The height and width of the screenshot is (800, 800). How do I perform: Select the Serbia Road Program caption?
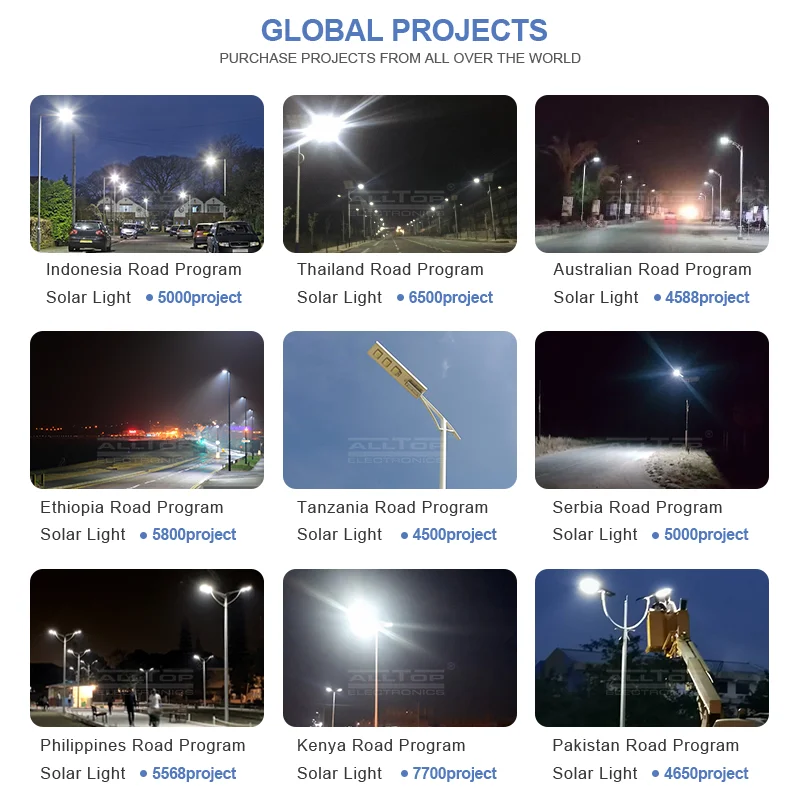pyautogui.click(x=637, y=508)
